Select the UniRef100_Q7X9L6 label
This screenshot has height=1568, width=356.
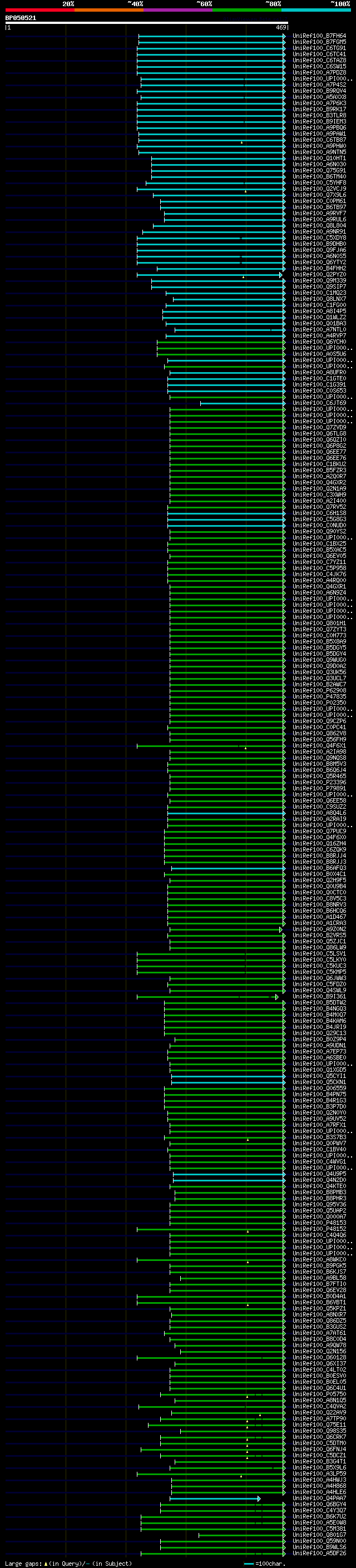tap(319, 195)
